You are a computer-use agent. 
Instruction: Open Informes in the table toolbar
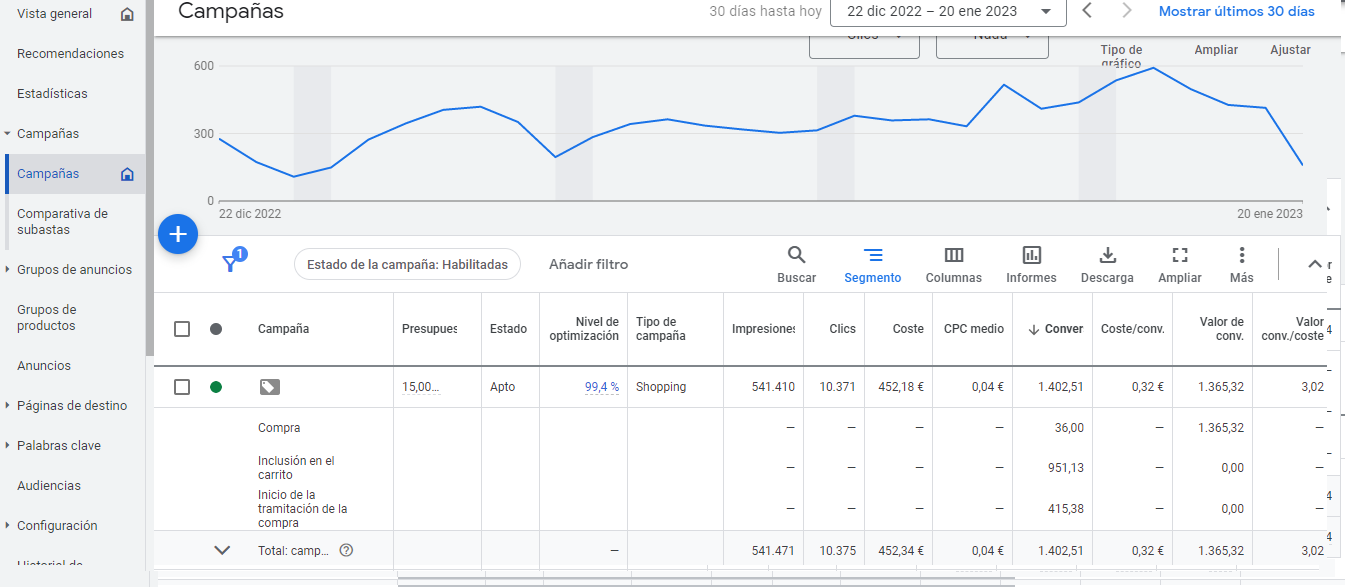point(1031,265)
